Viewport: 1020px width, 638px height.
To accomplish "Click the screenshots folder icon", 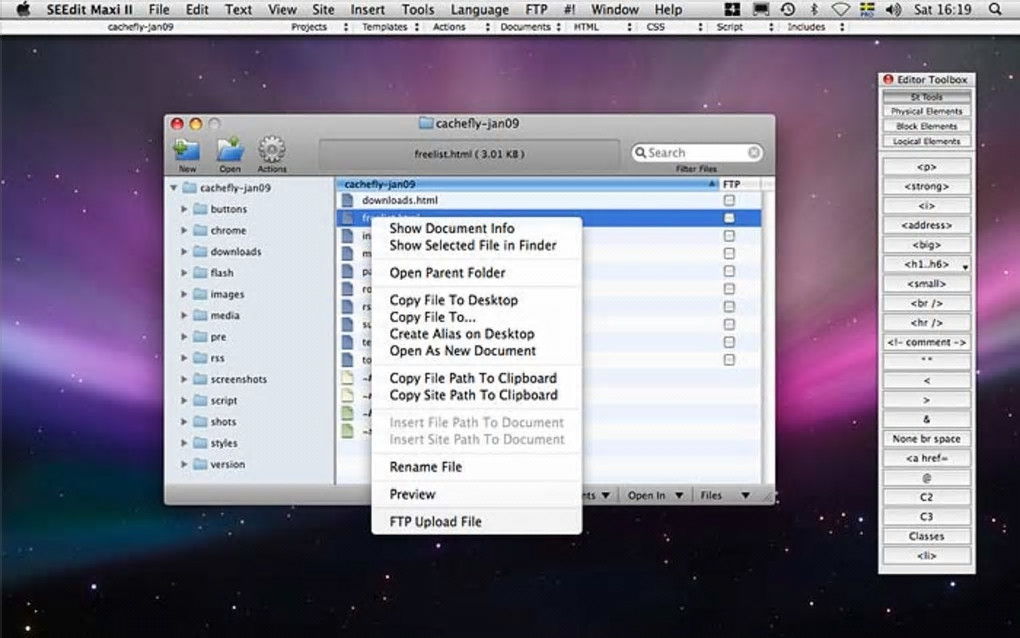I will (200, 379).
